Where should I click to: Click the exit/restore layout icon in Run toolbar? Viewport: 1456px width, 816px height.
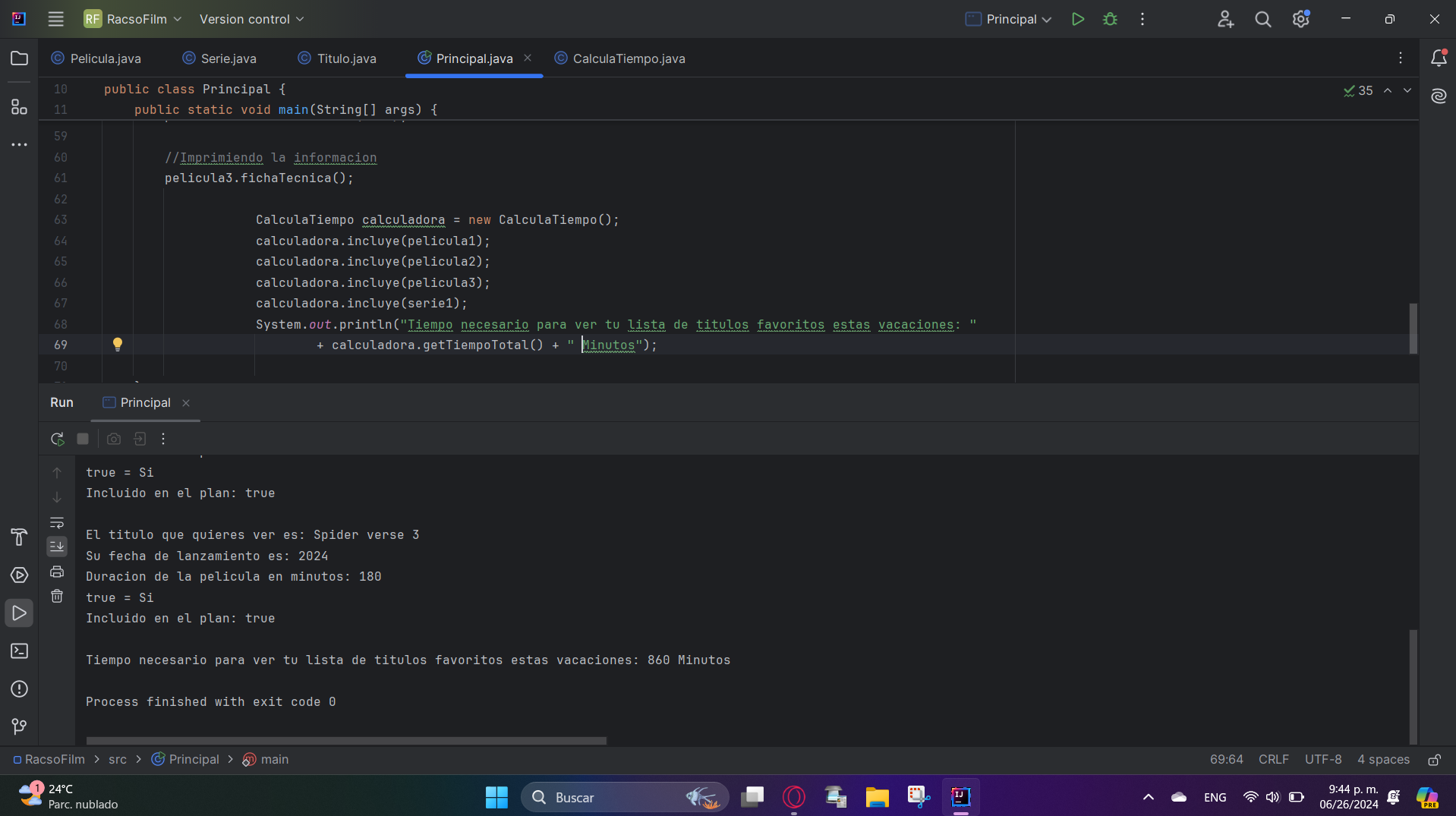click(x=140, y=439)
